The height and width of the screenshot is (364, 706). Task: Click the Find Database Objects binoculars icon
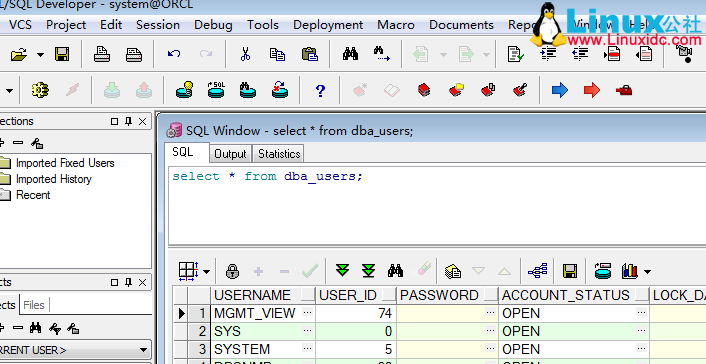click(247, 90)
